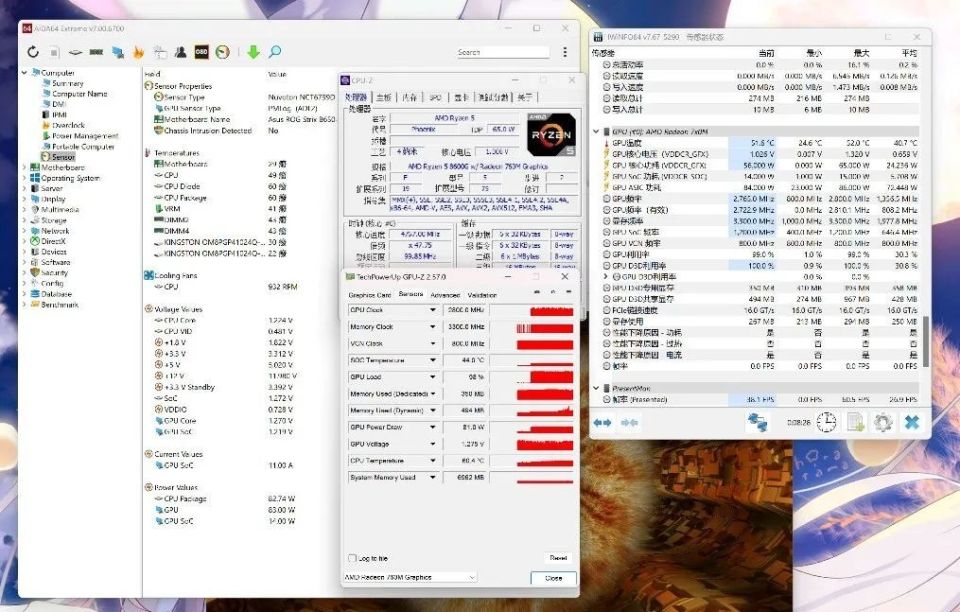Launch the AIDA64 flame stability test icon
Viewport: 960px width, 612px height.
tap(138, 52)
